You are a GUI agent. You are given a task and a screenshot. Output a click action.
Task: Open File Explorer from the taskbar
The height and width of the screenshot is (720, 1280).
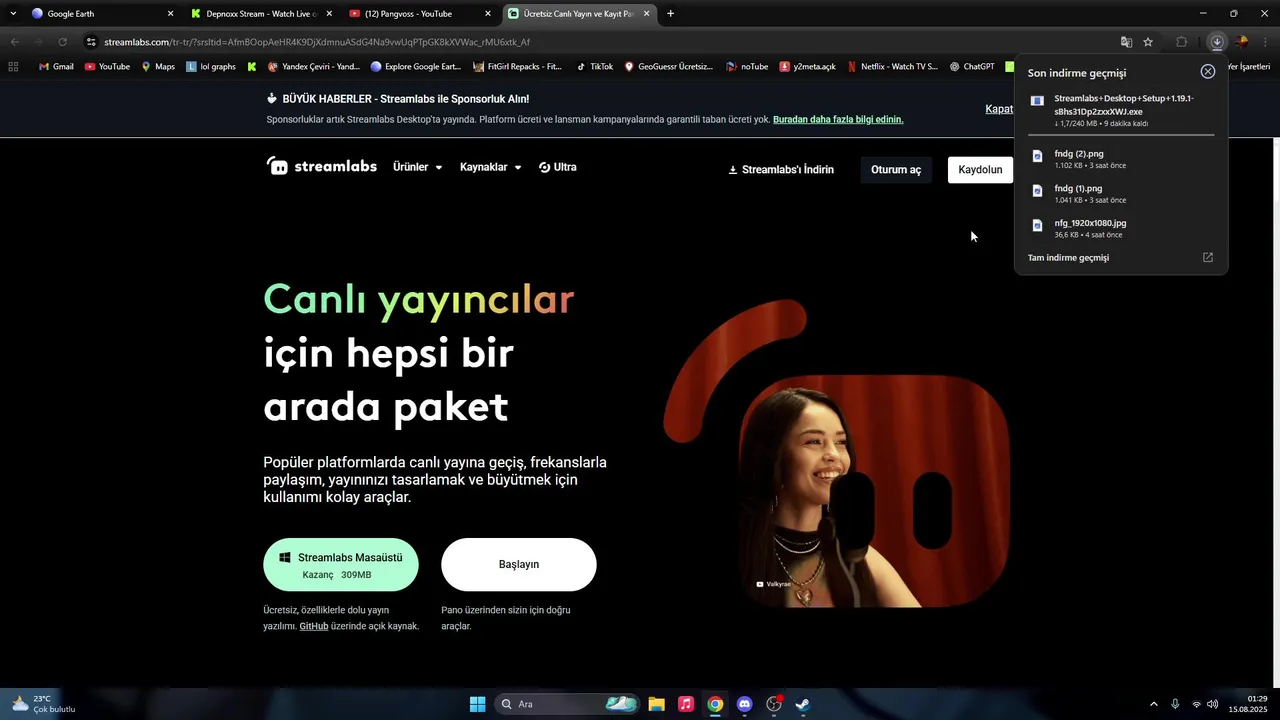[656, 704]
